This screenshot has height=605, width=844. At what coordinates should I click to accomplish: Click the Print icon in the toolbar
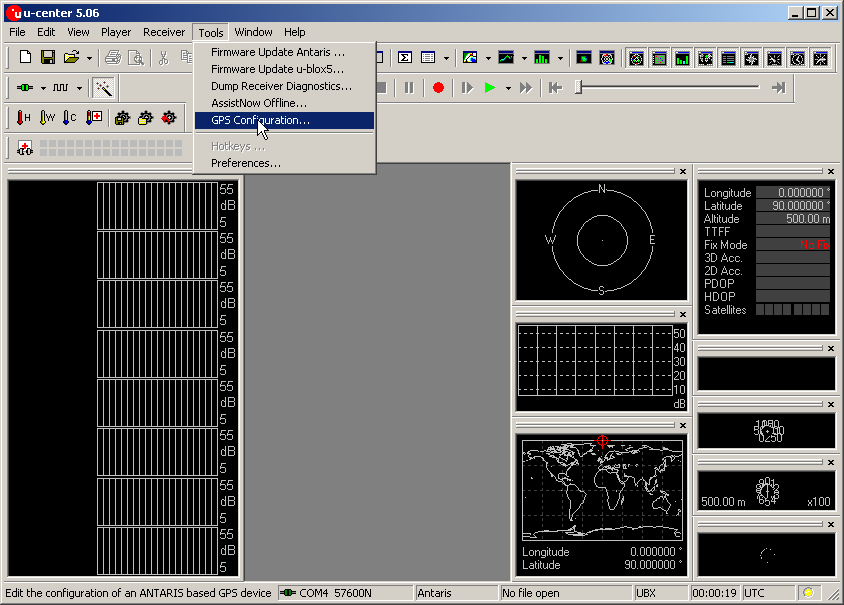click(x=113, y=57)
